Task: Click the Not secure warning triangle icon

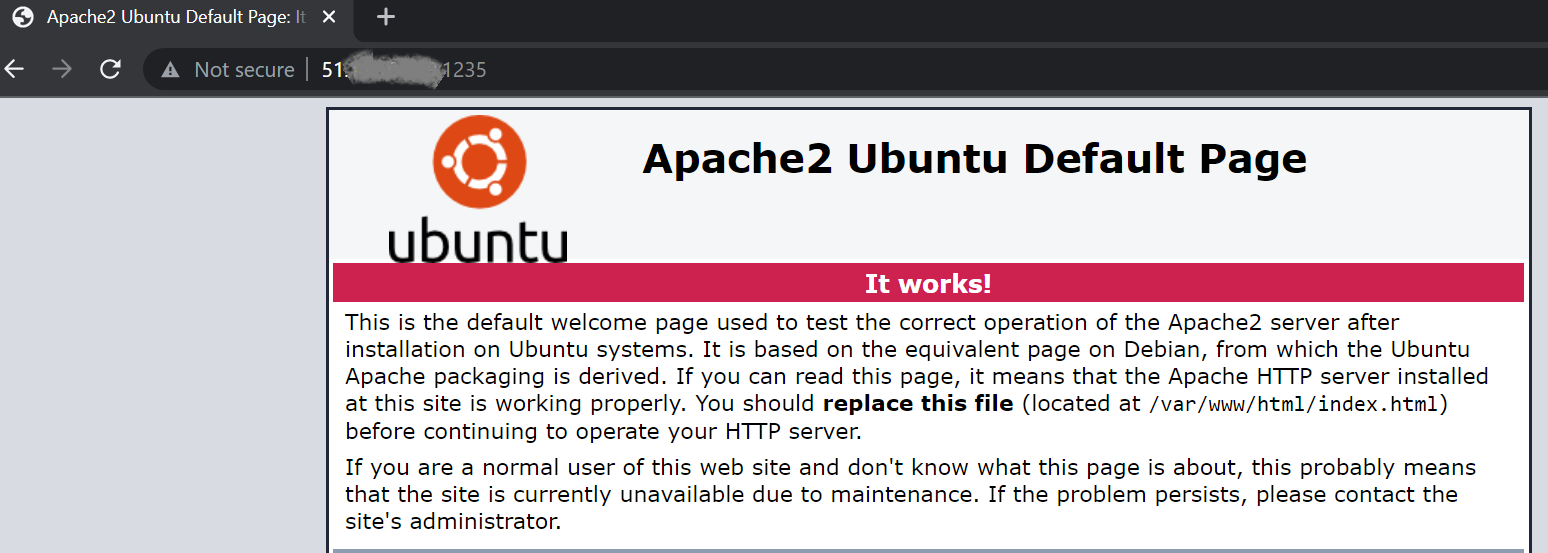Action: pos(171,70)
